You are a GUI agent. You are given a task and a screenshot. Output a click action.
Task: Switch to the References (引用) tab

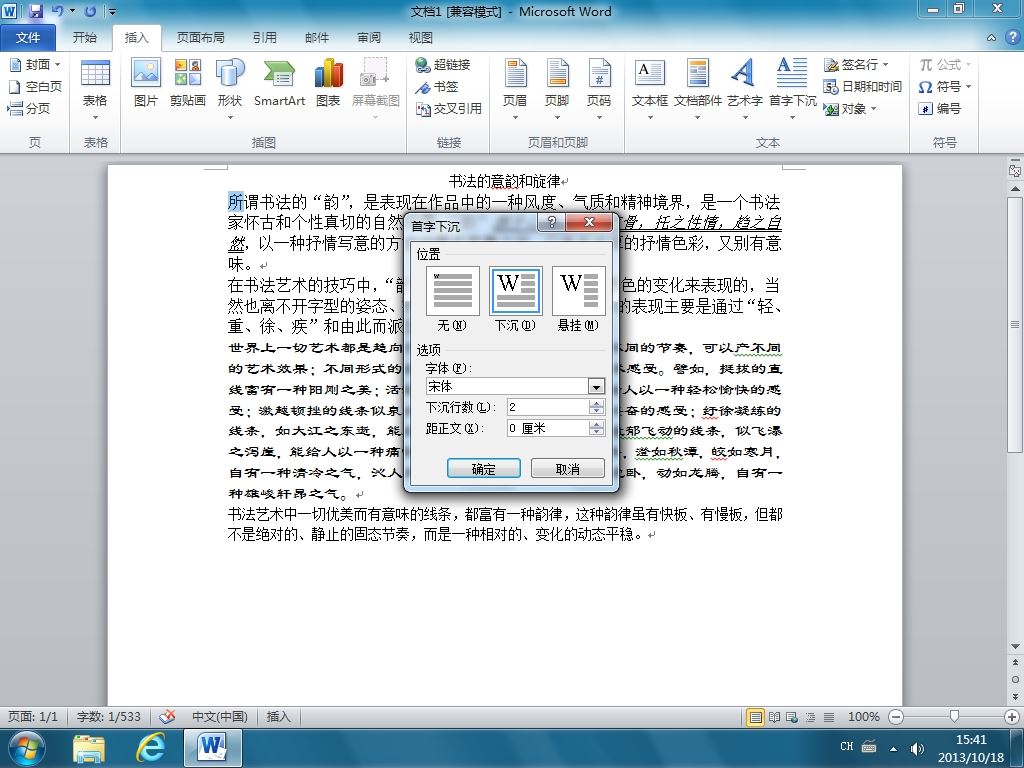point(264,37)
